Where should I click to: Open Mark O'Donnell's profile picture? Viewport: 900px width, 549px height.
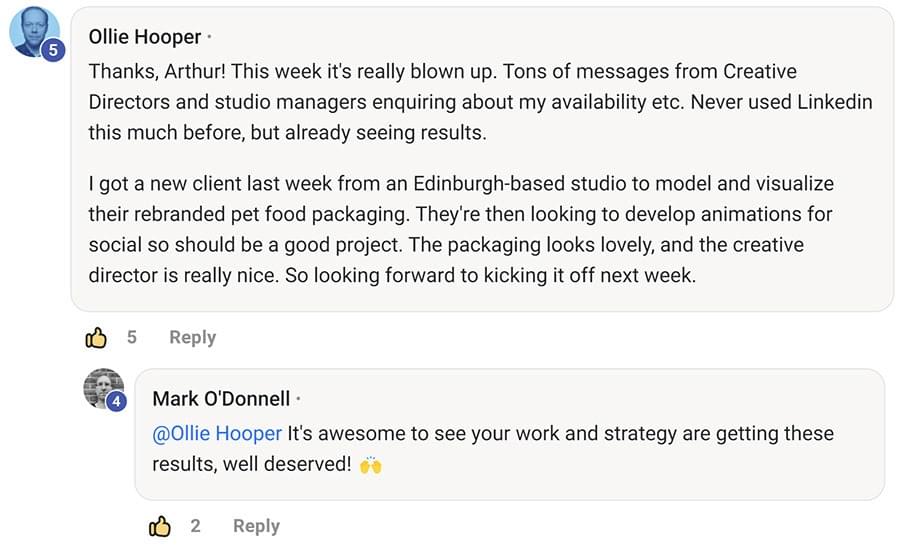click(x=103, y=388)
